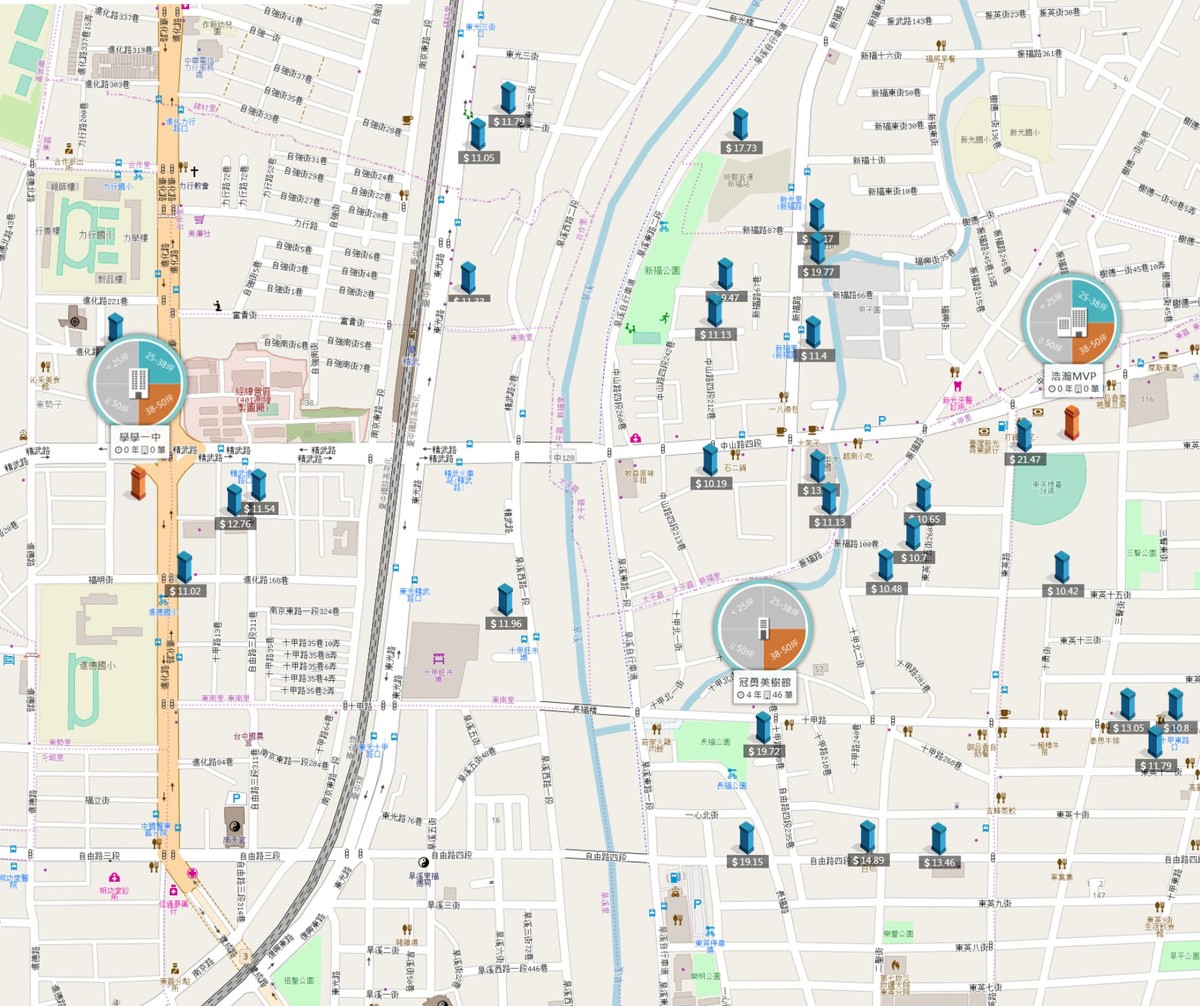Image resolution: width=1200 pixels, height=1006 pixels.
Task: Open the $13.05 property marker
Action: [x=1128, y=711]
